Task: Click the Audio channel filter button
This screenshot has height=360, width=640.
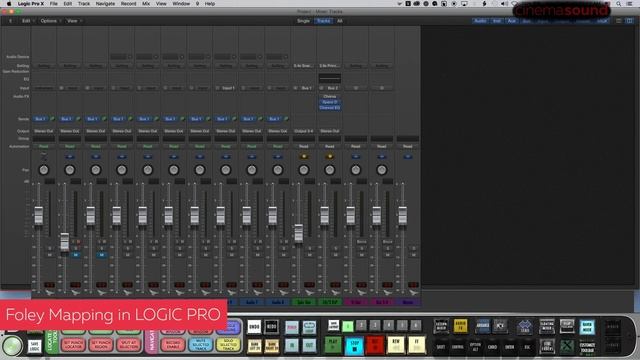Action: pyautogui.click(x=480, y=21)
